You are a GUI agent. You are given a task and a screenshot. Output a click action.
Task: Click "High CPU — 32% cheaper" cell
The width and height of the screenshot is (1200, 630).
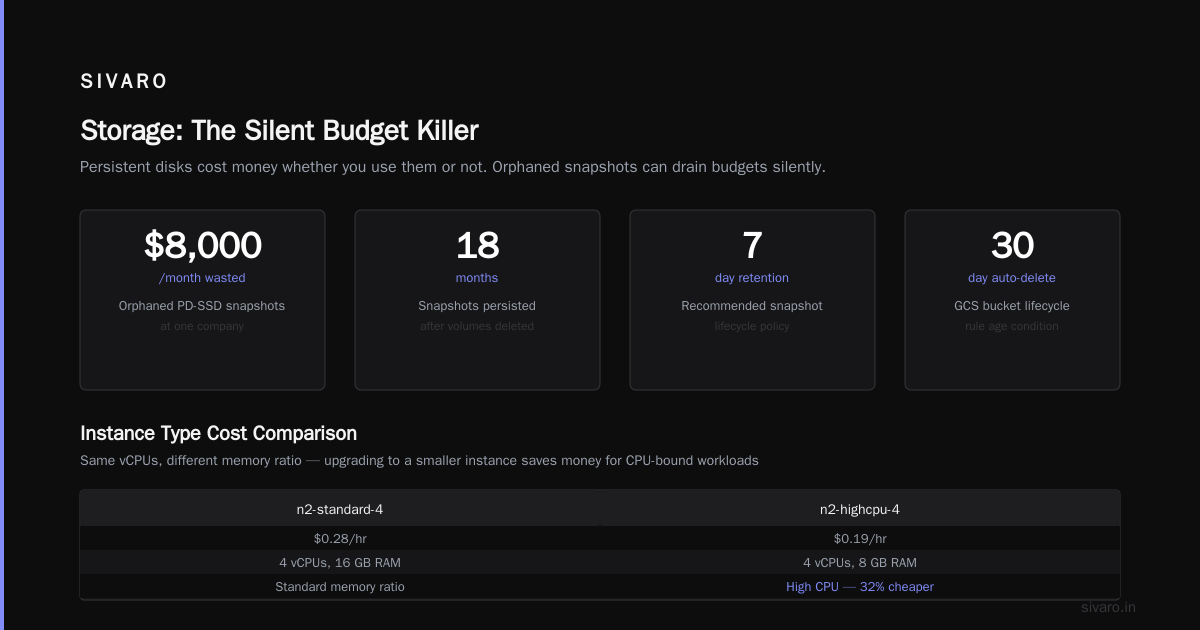pyautogui.click(x=860, y=587)
